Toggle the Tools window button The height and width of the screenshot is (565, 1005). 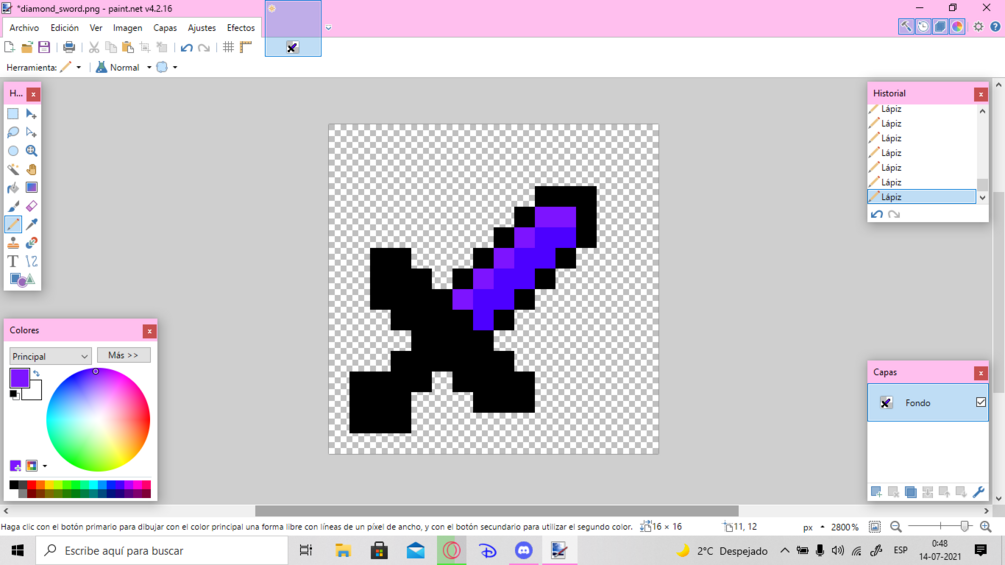pos(906,26)
